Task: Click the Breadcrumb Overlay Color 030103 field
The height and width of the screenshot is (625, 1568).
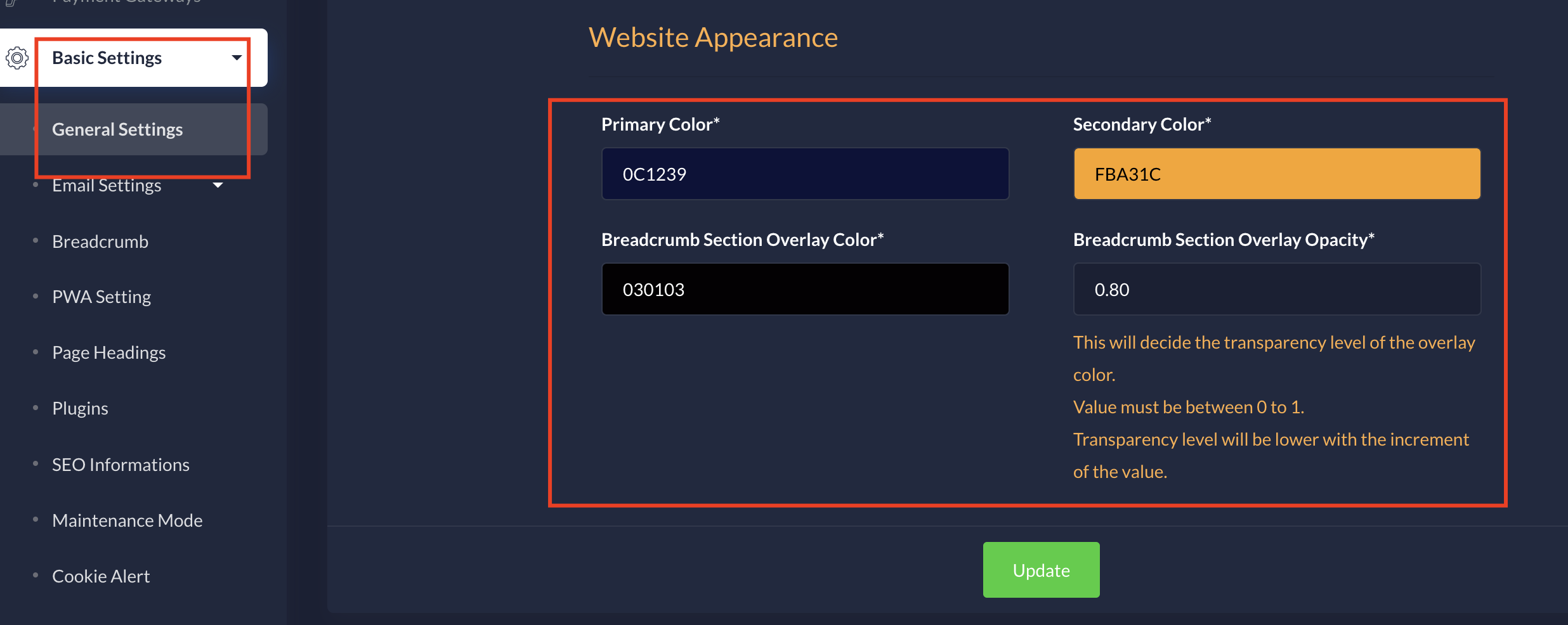Action: point(804,289)
